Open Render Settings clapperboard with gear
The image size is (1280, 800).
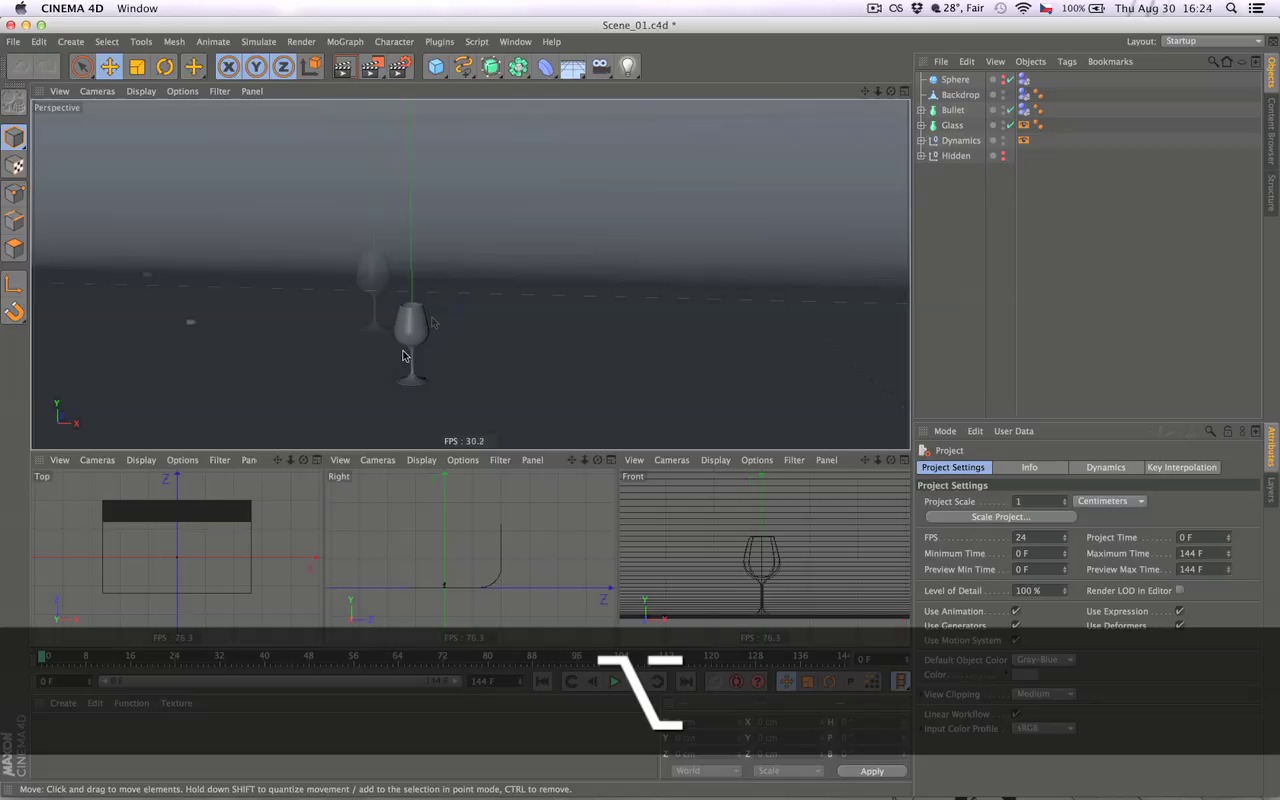(x=400, y=67)
